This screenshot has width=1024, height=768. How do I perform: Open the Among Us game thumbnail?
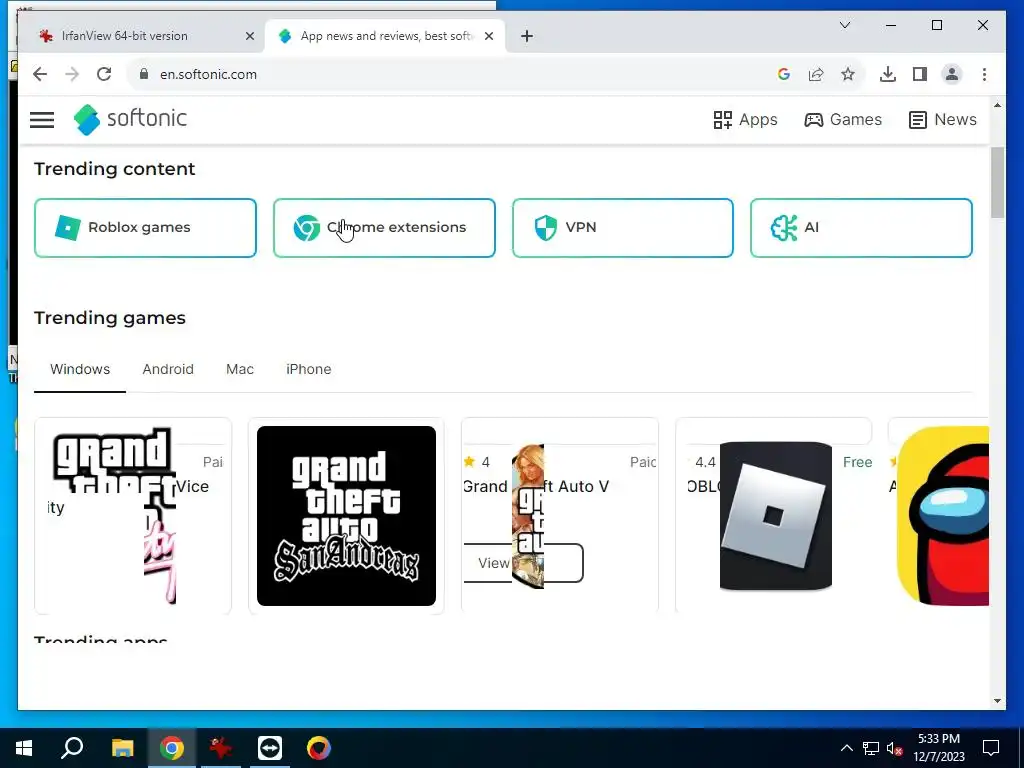tap(942, 516)
